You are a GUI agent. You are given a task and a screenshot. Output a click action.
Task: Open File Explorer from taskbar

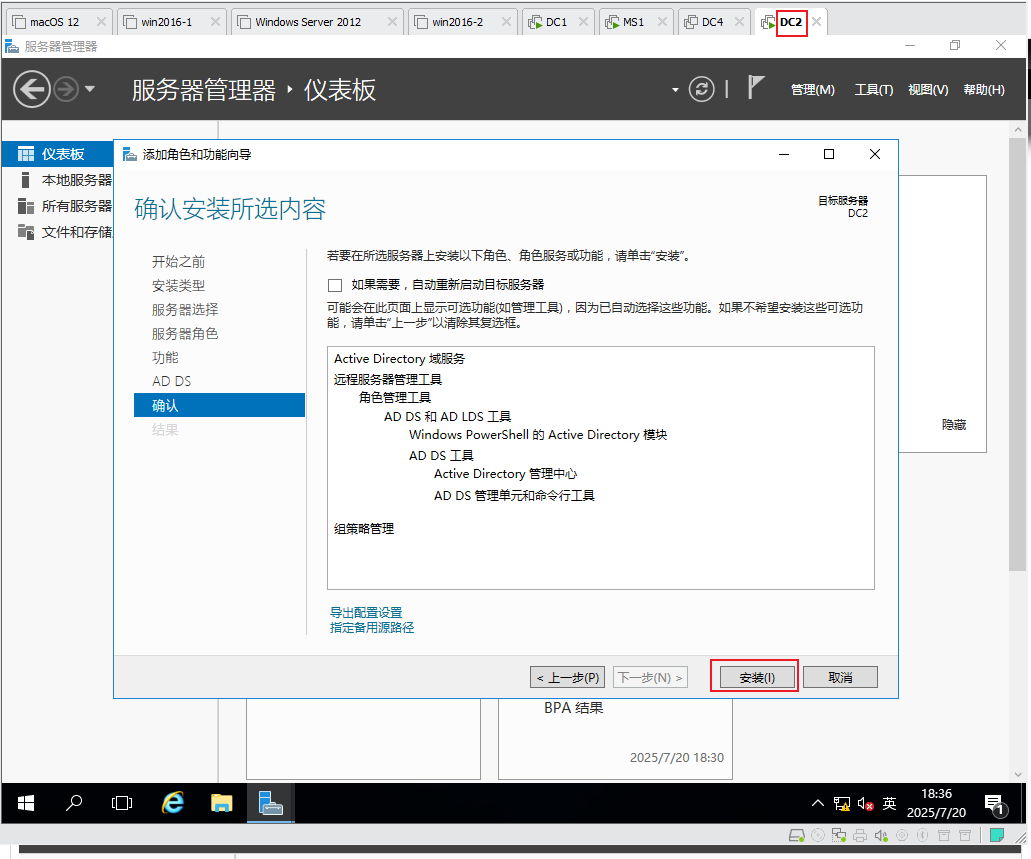pos(222,803)
